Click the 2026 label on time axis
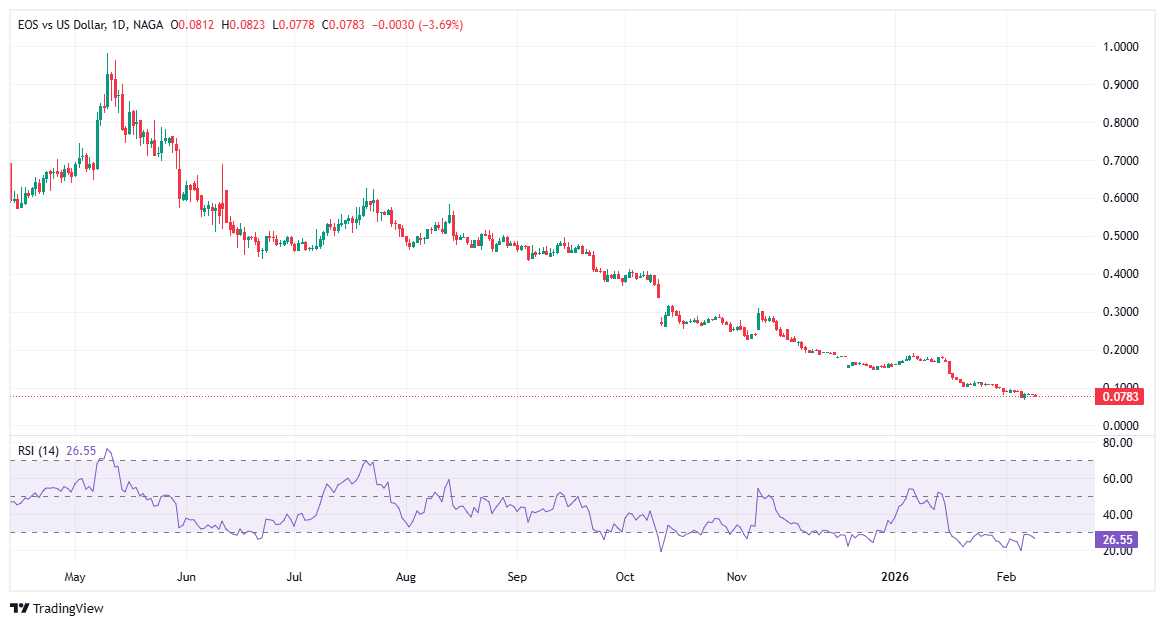Viewport: 1165px width, 626px height. point(894,577)
